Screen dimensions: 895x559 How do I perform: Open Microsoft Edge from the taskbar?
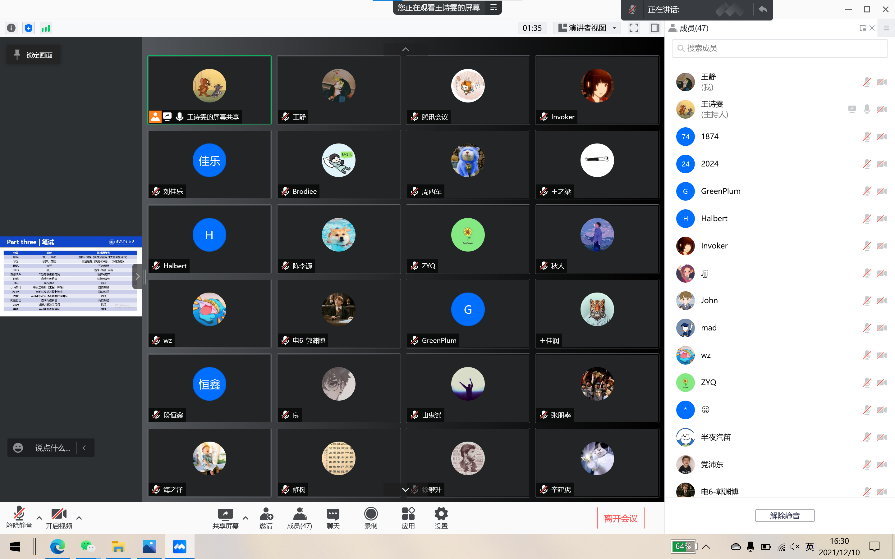coord(57,546)
